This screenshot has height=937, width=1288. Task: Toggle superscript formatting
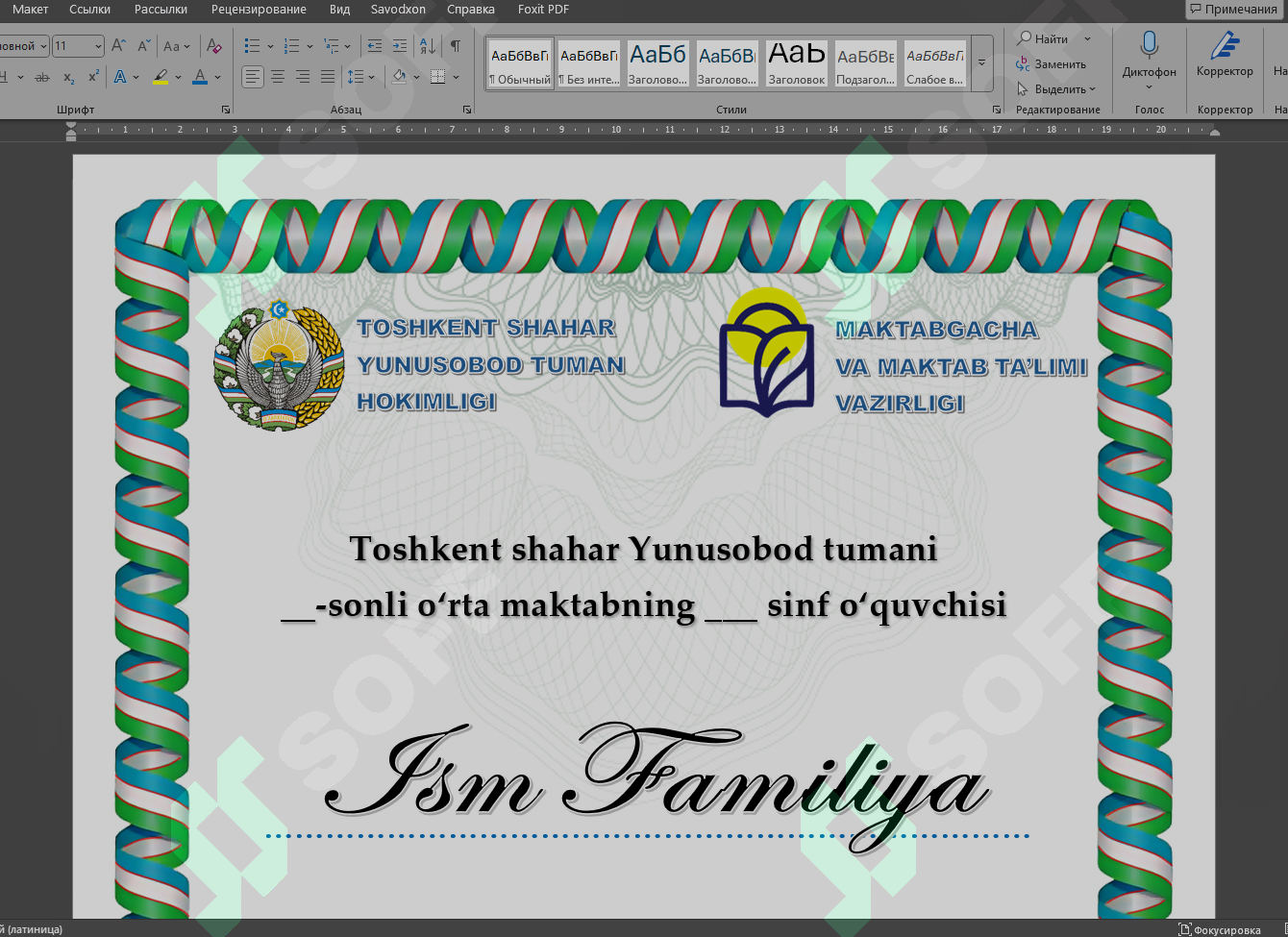(x=93, y=77)
